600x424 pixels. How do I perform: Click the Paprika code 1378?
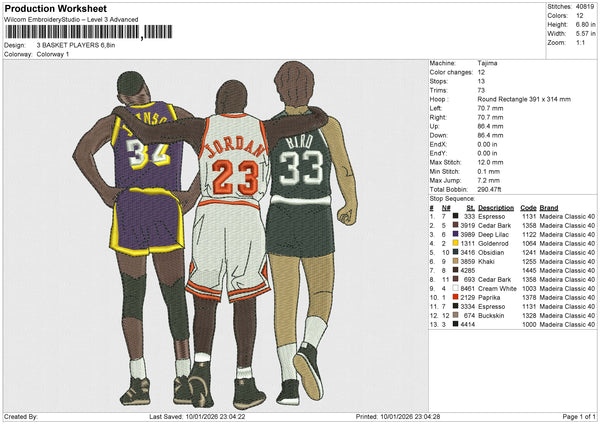[x=529, y=297]
